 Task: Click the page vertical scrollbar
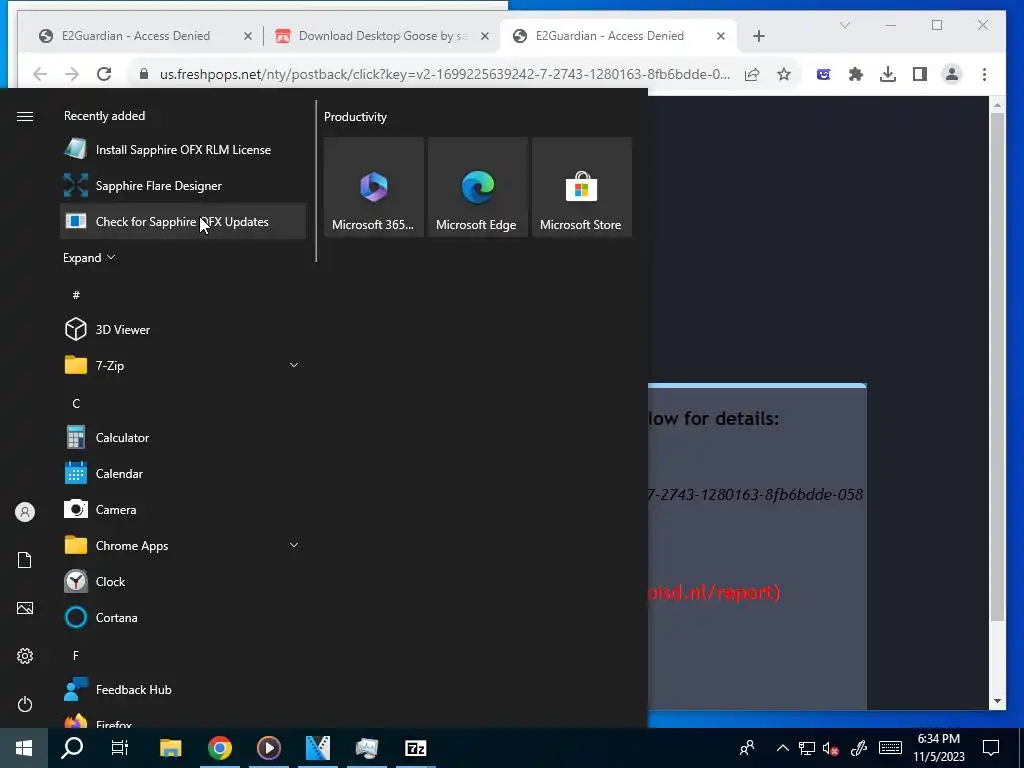tap(997, 366)
